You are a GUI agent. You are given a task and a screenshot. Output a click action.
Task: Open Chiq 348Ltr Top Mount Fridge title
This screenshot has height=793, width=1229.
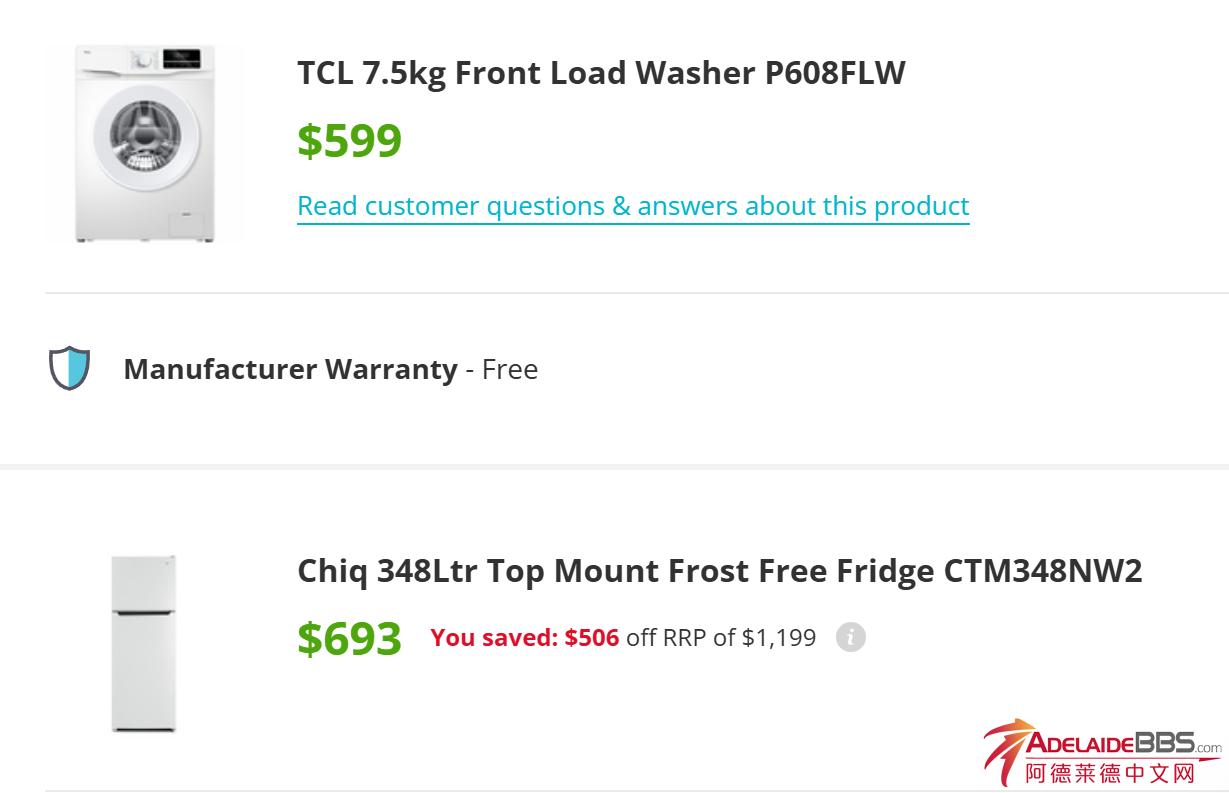click(719, 571)
